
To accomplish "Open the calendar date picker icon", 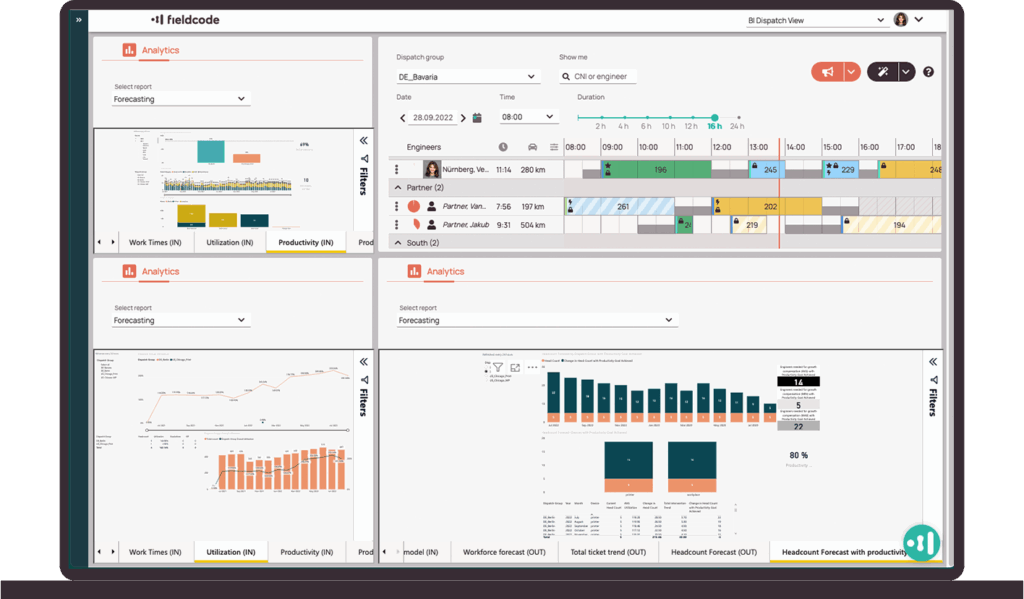I will [x=477, y=118].
